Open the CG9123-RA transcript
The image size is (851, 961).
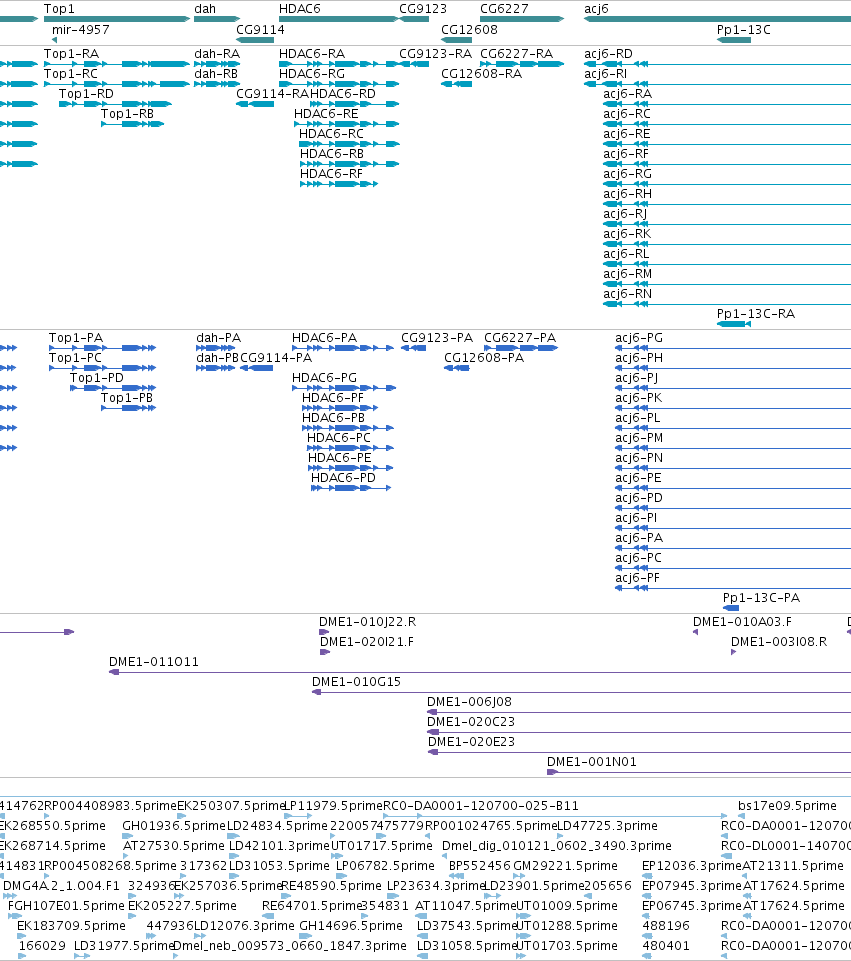point(414,64)
